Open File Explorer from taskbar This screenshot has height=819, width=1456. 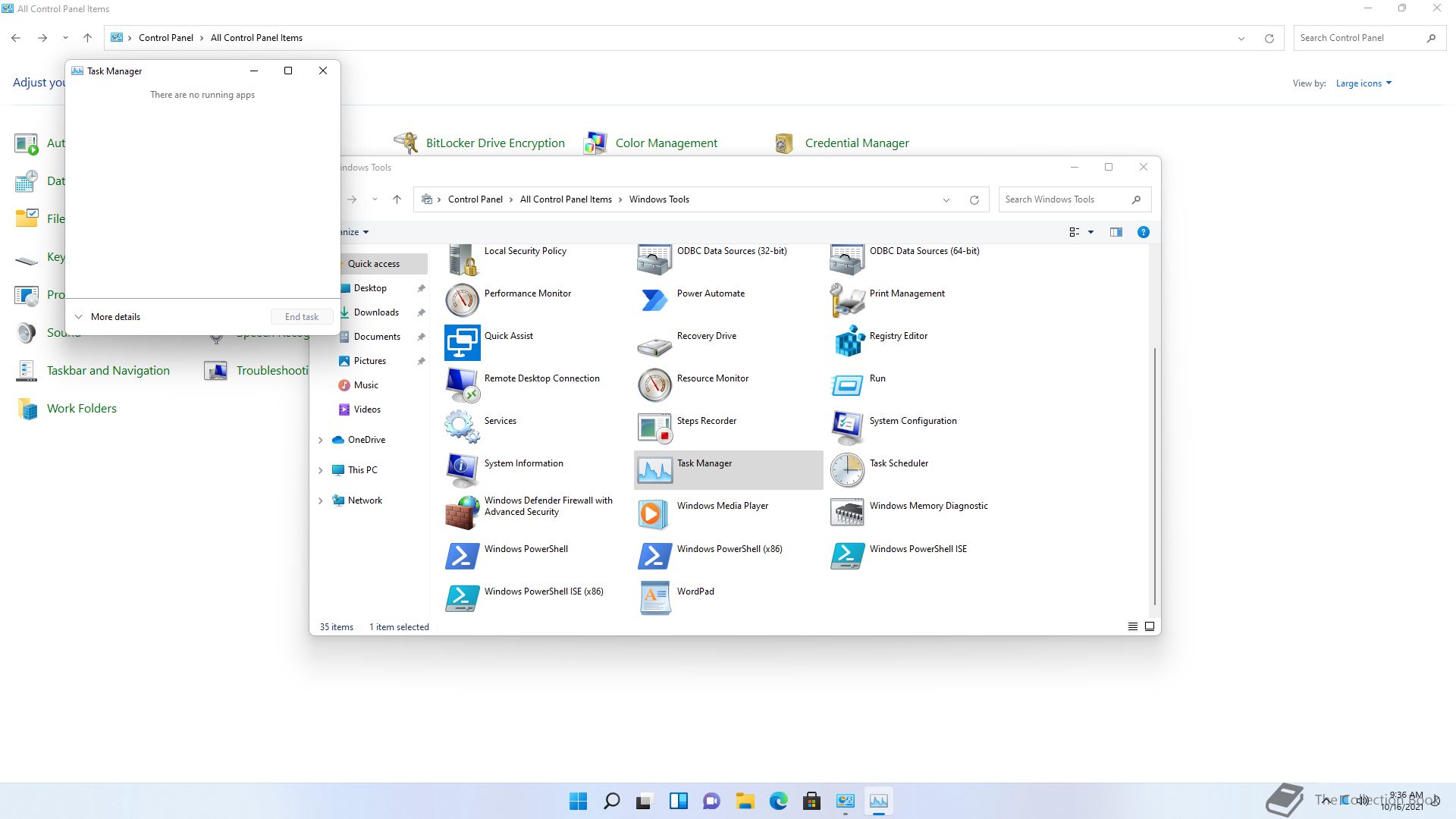coord(745,801)
